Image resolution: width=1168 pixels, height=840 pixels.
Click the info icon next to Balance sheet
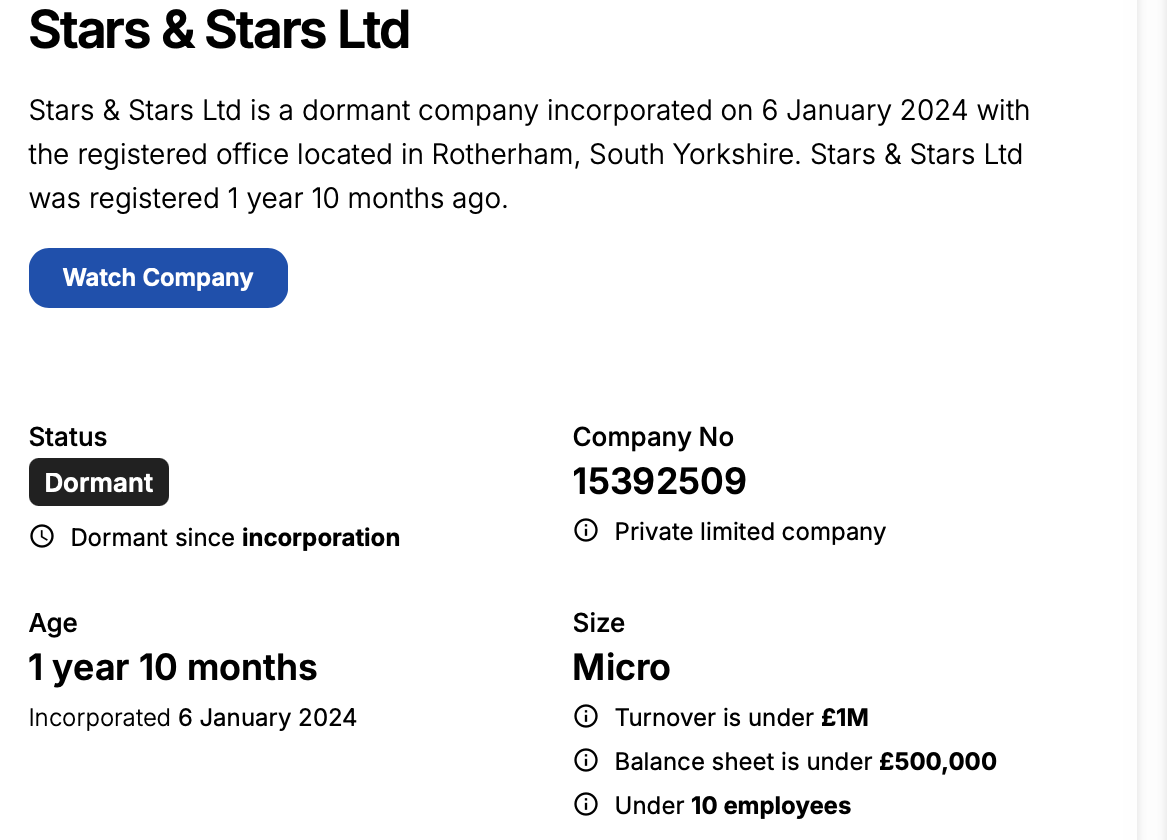click(x=586, y=761)
